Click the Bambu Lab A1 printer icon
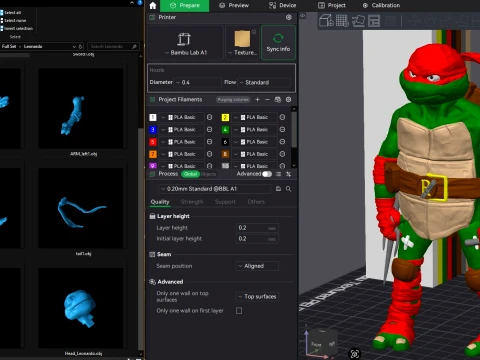 click(x=184, y=39)
